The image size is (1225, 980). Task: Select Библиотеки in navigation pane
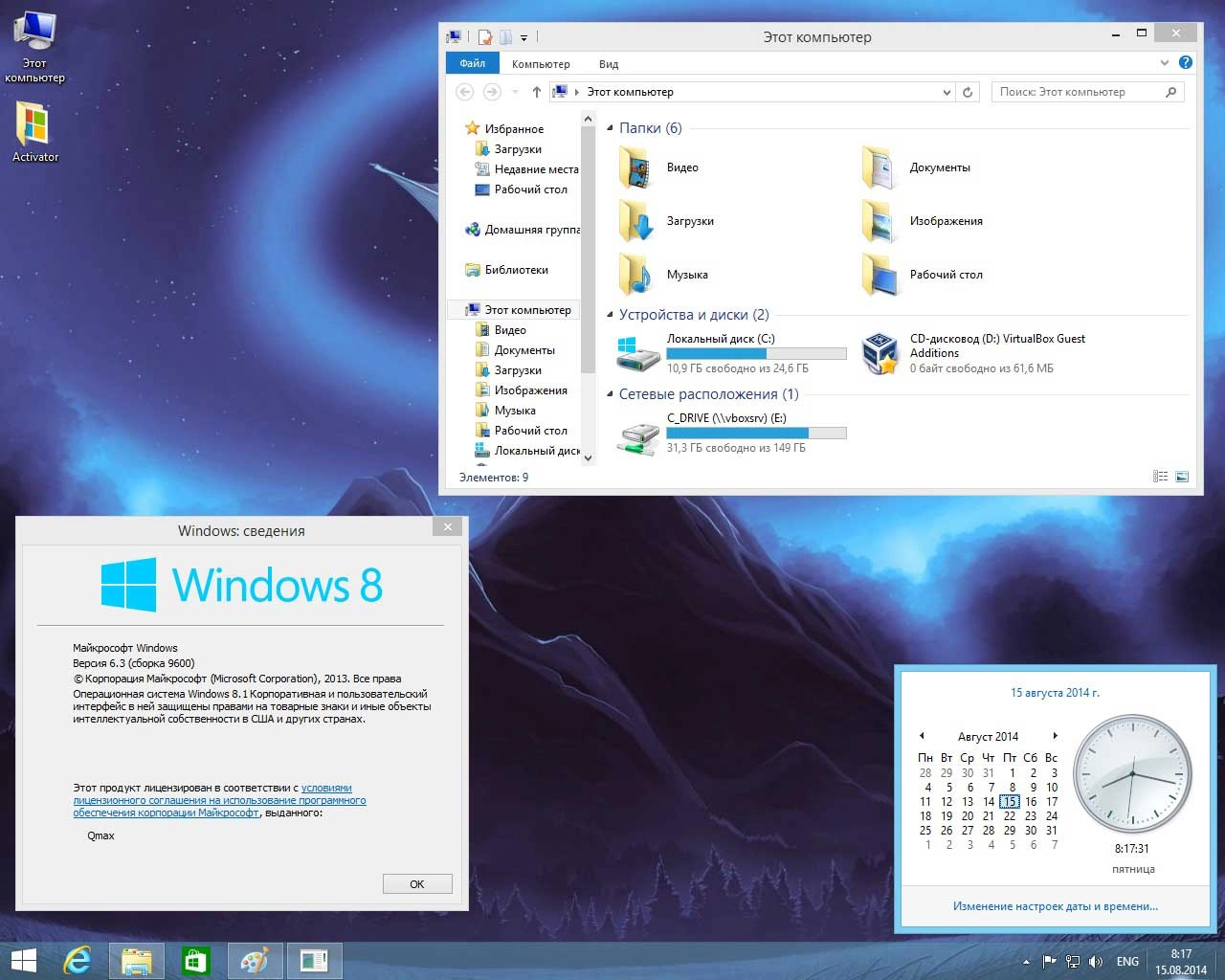[507, 270]
